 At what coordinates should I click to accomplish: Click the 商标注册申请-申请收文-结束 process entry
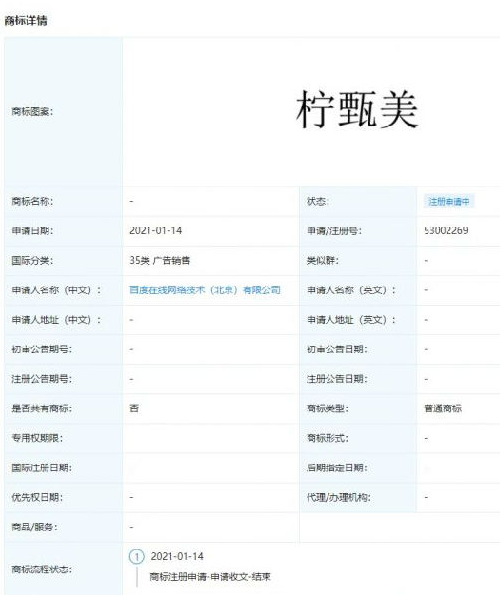[x=210, y=577]
